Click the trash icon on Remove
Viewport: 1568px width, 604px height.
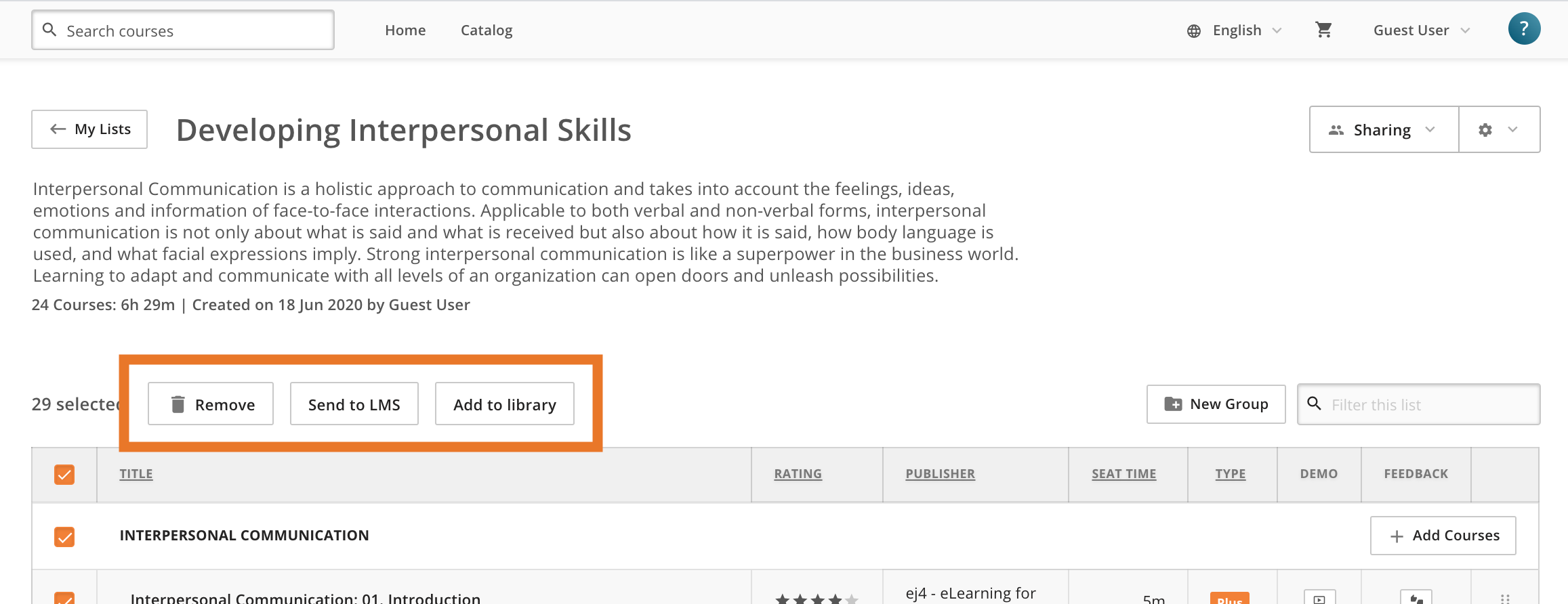[178, 404]
